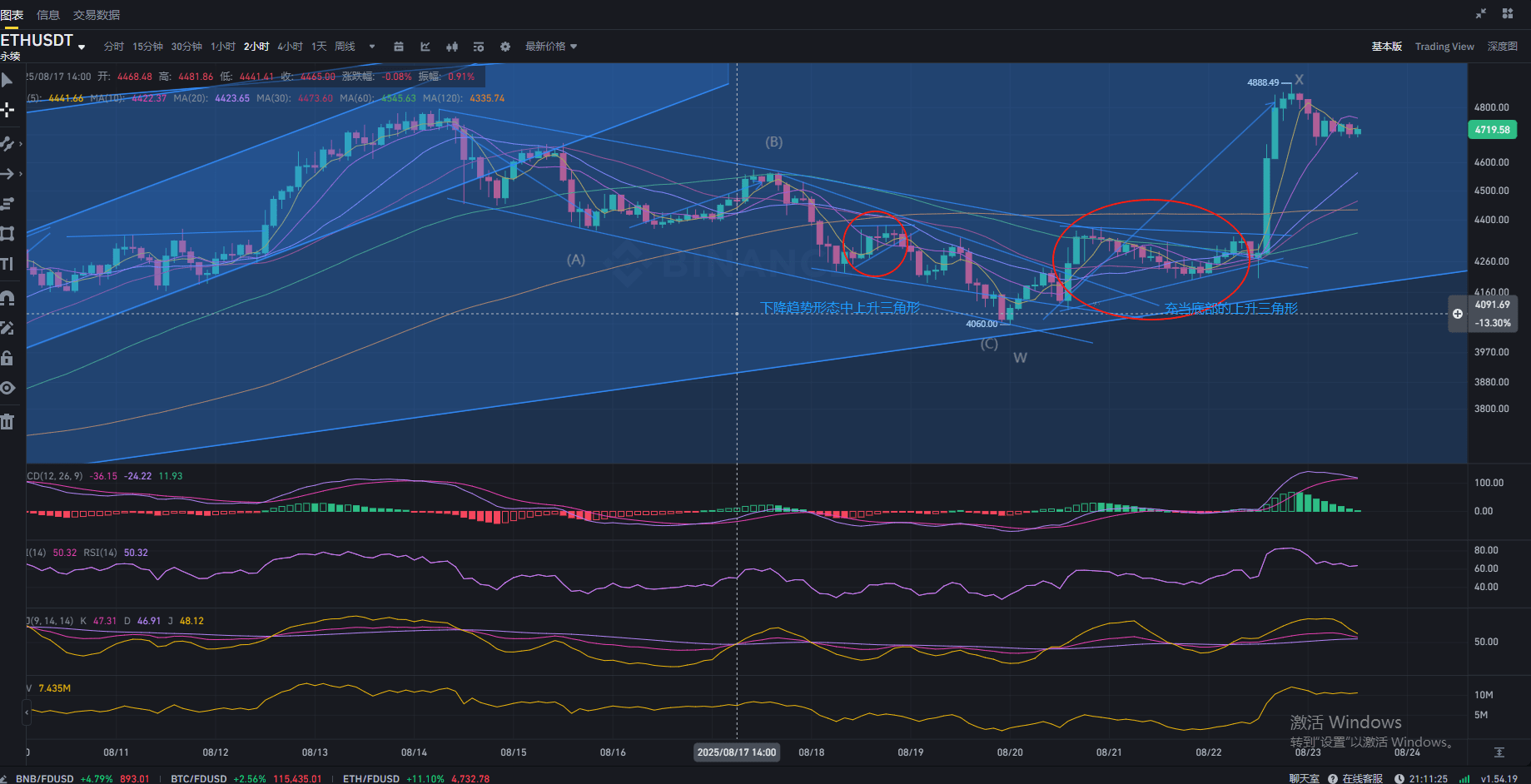This screenshot has height=784, width=1531.
Task: Toggle the lock drawings icon
Action: pos(7,358)
